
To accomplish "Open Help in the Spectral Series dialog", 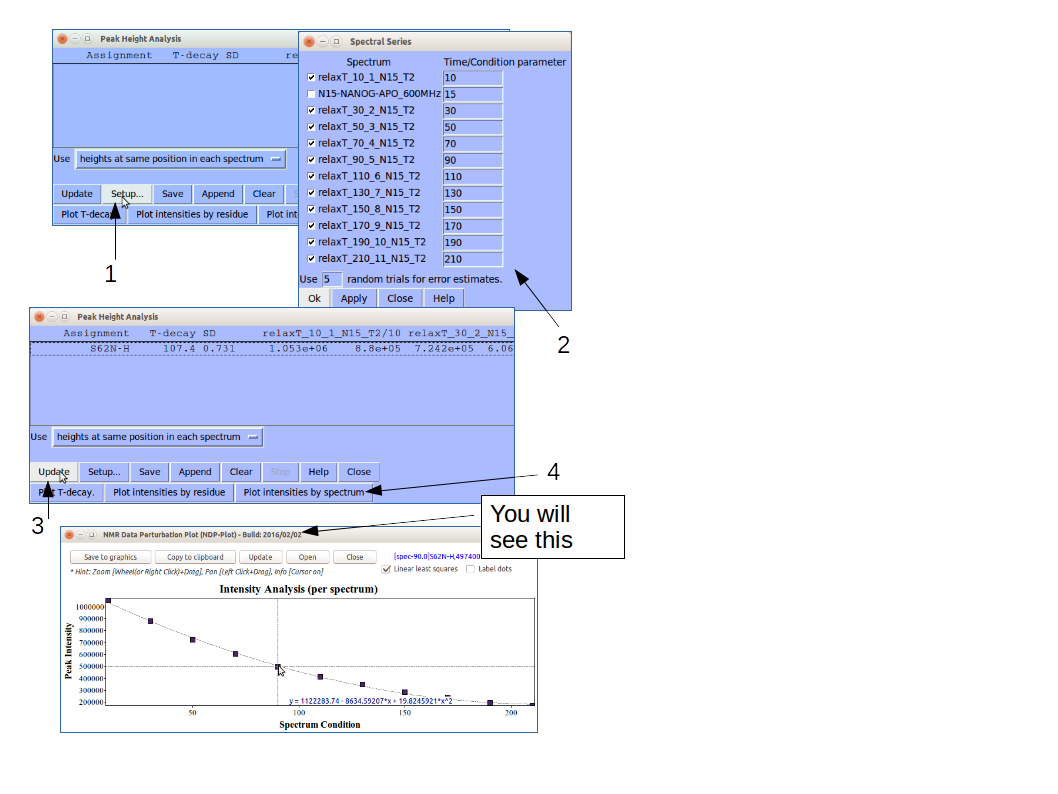I will tap(444, 298).
